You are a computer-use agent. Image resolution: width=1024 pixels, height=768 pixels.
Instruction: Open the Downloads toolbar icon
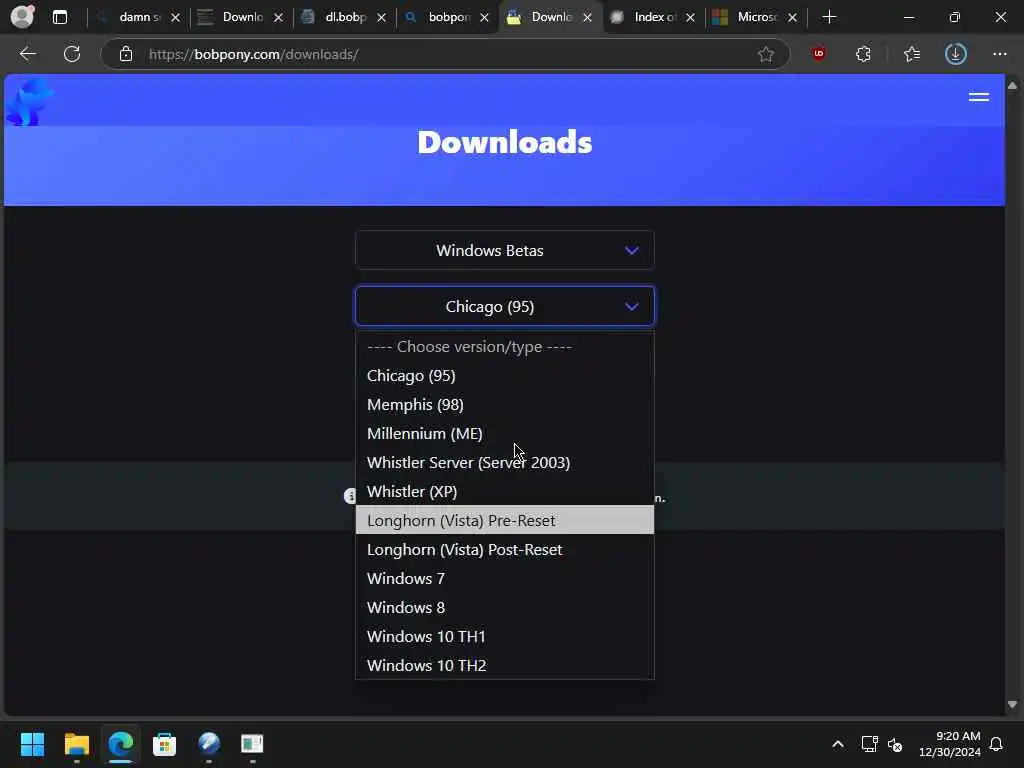[955, 54]
